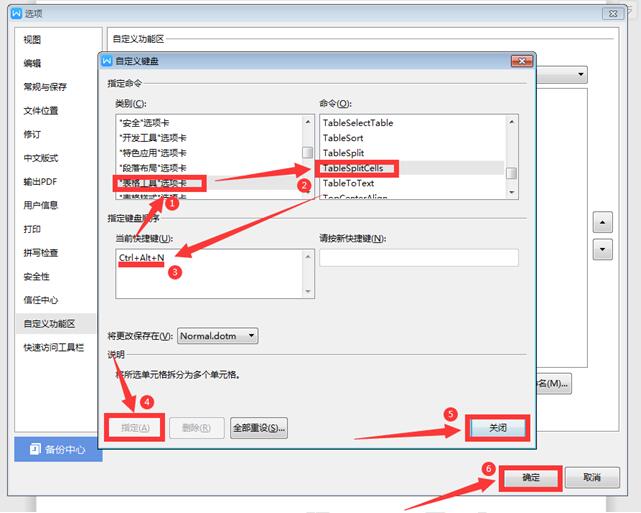Open 打印 options category
The width and height of the screenshot is (641, 513).
32,229
